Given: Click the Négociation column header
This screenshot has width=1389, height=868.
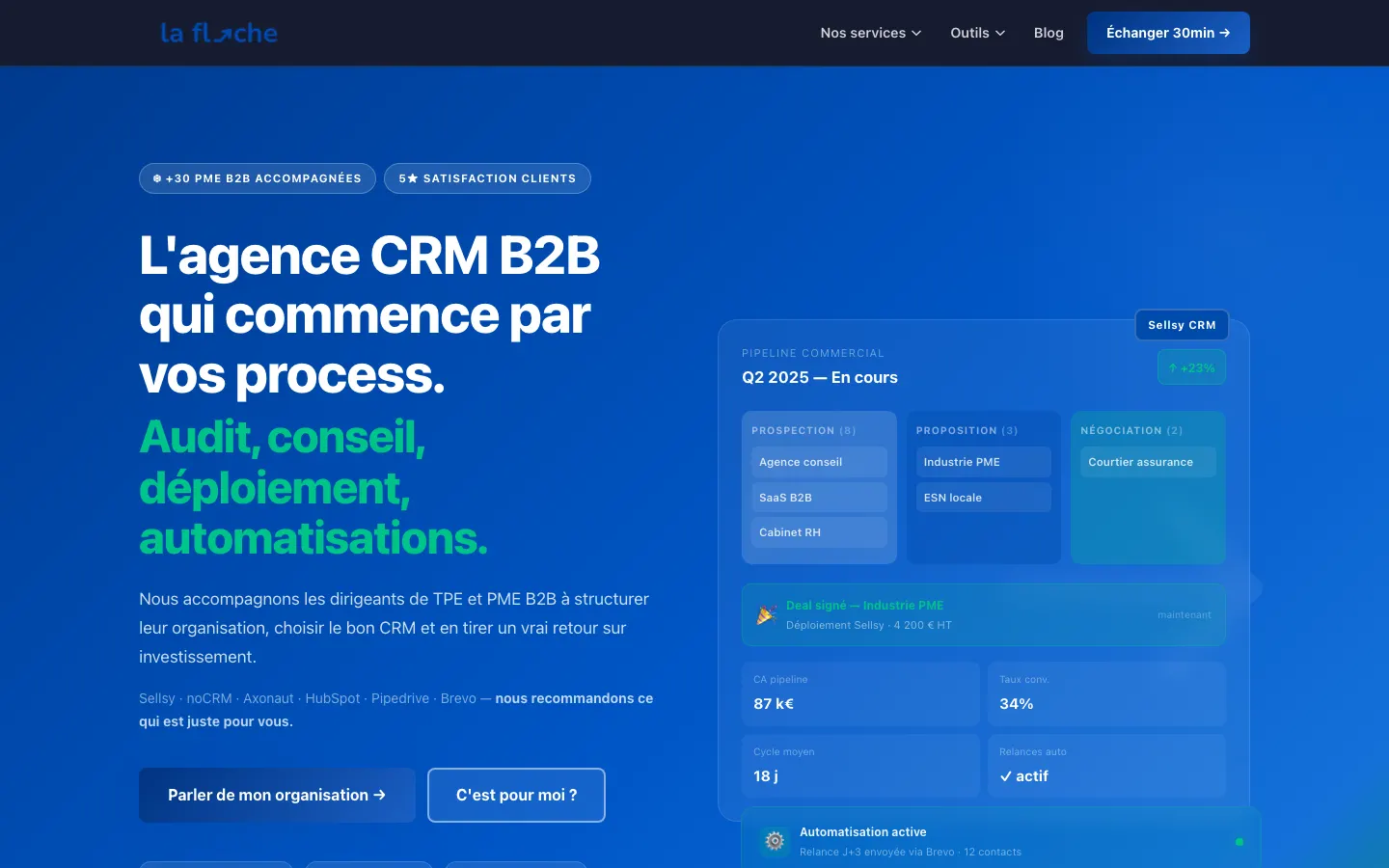Looking at the screenshot, I should point(1131,430).
